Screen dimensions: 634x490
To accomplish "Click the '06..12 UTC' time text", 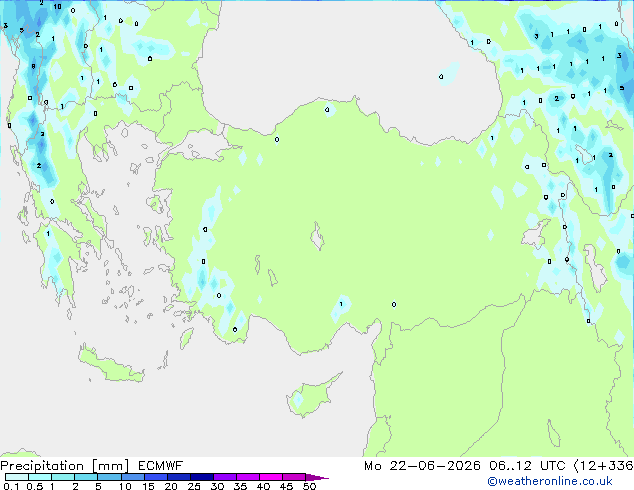I will [527, 466].
